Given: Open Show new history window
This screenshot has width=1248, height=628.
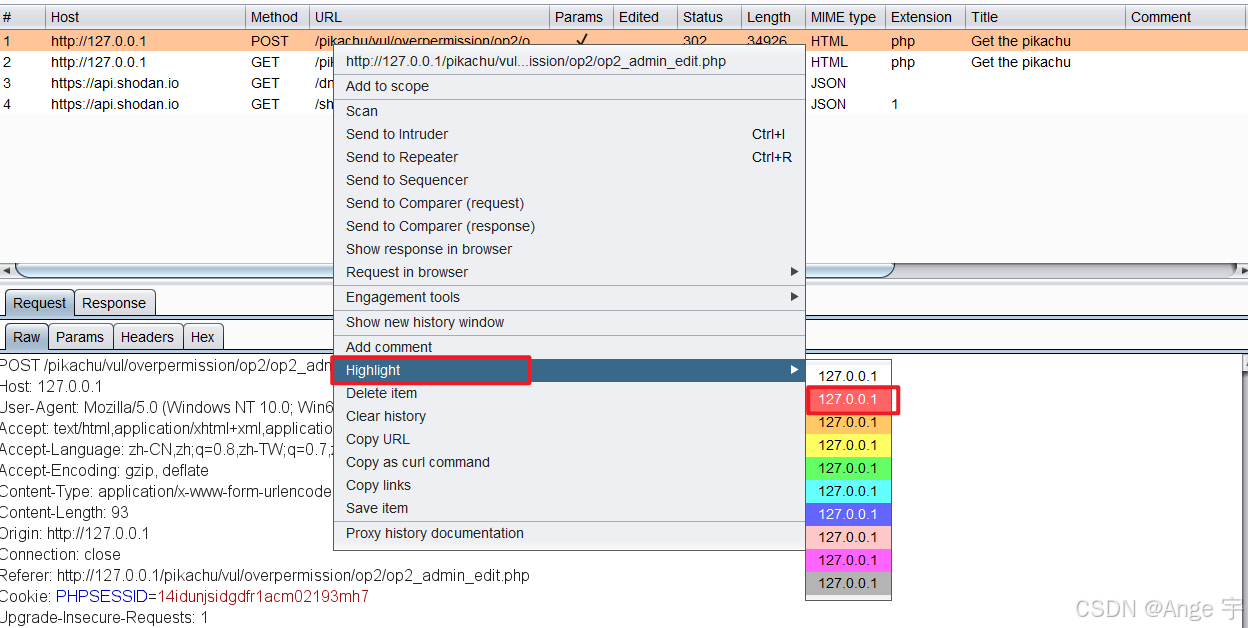Looking at the screenshot, I should (x=569, y=322).
